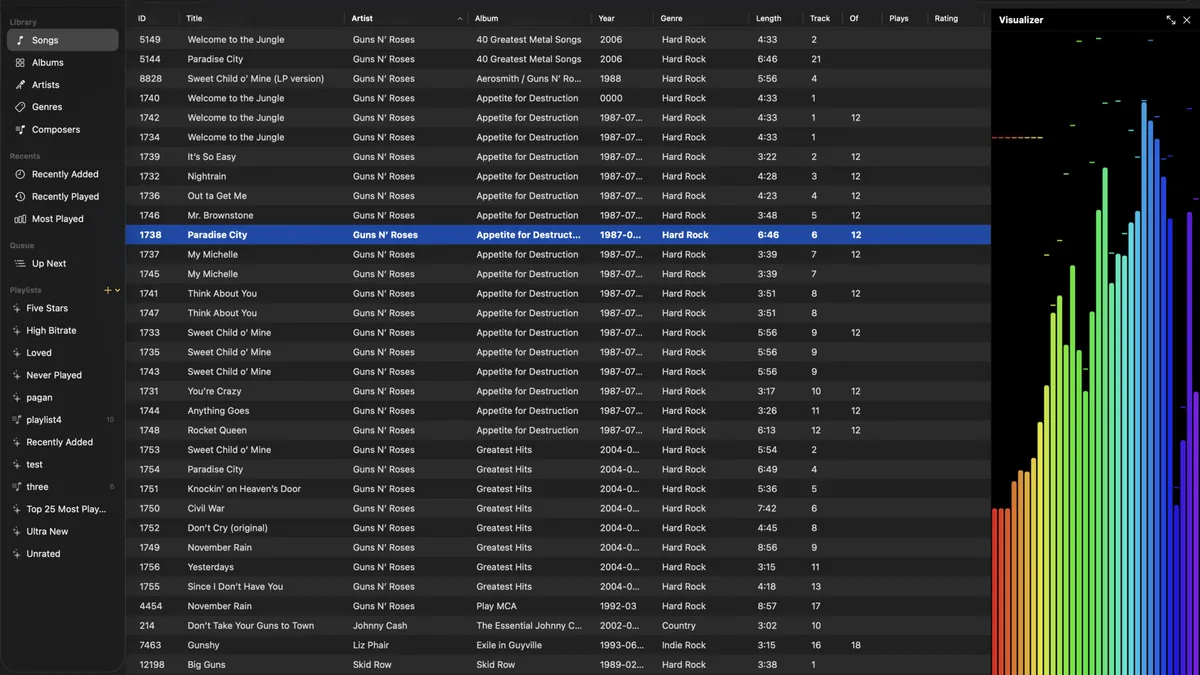Add a new playlist with the plus icon
The height and width of the screenshot is (675, 1200).
108,290
